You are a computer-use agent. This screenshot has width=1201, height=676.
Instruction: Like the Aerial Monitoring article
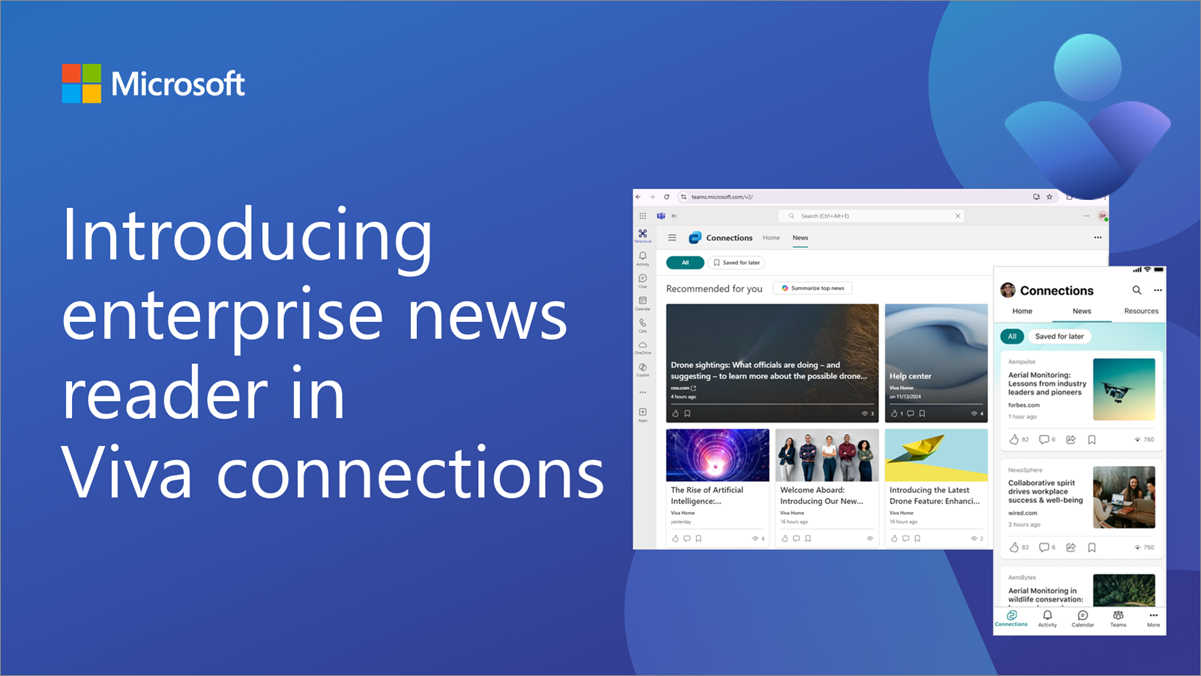[x=1013, y=438]
